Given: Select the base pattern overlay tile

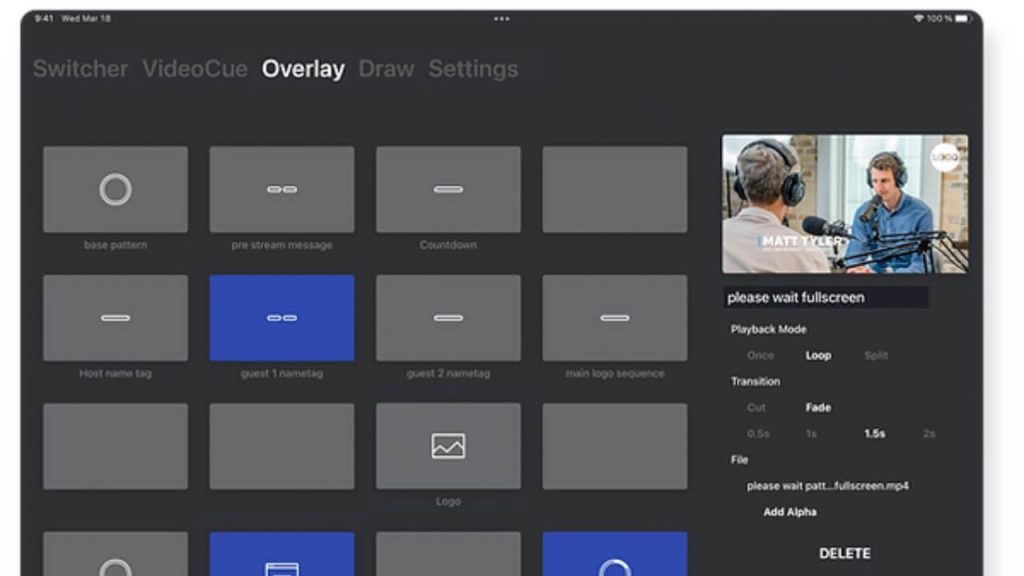Looking at the screenshot, I should 115,190.
